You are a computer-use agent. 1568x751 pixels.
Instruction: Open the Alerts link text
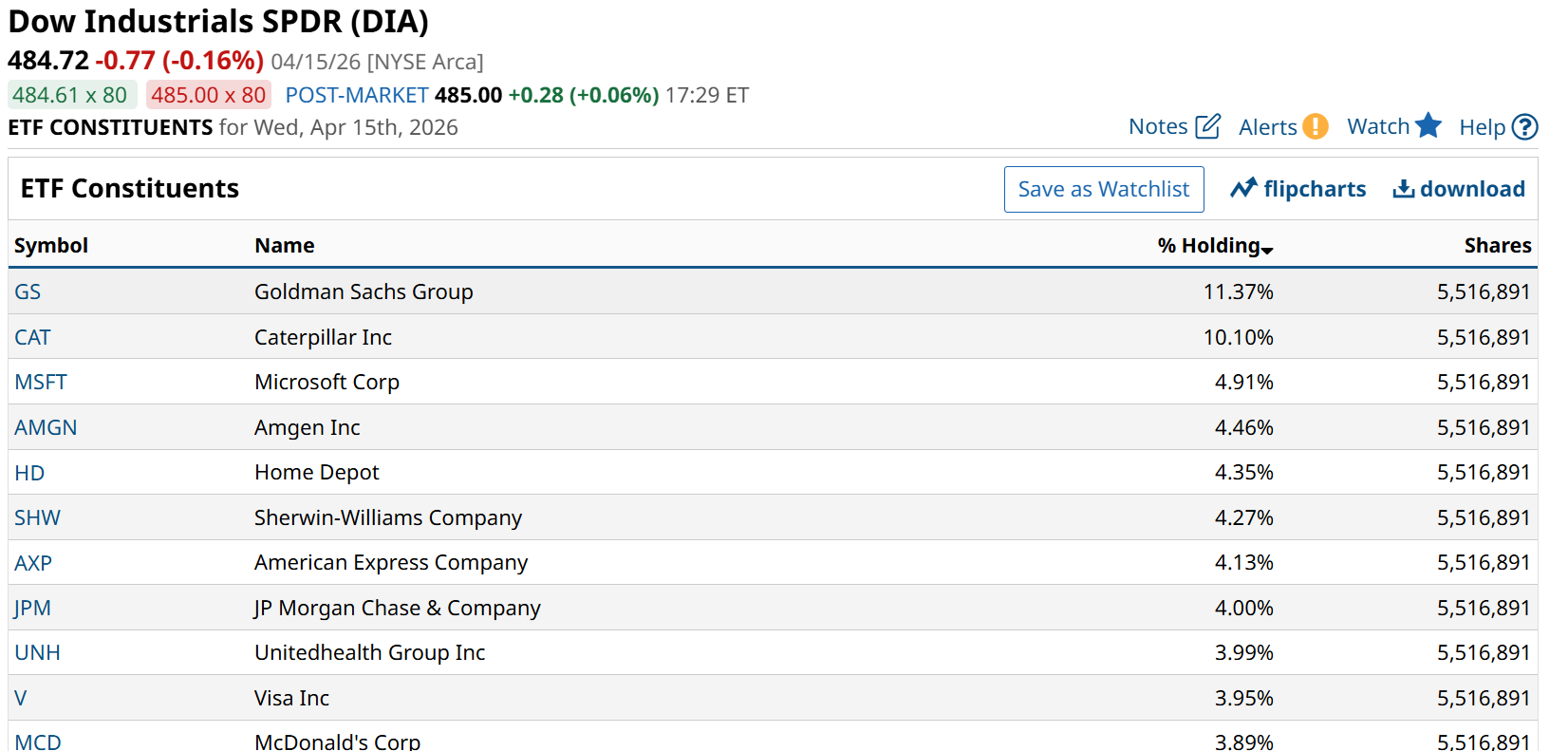pos(1267,127)
